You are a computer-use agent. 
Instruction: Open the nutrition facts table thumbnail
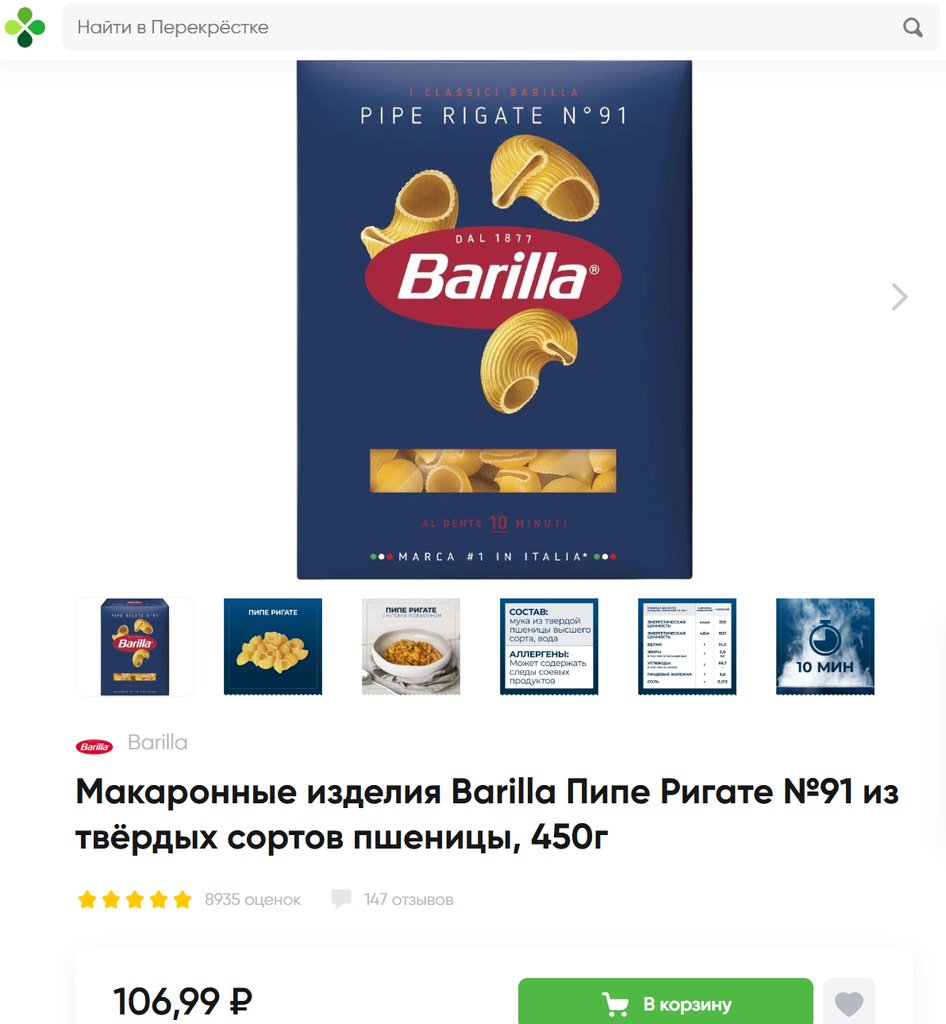point(687,647)
